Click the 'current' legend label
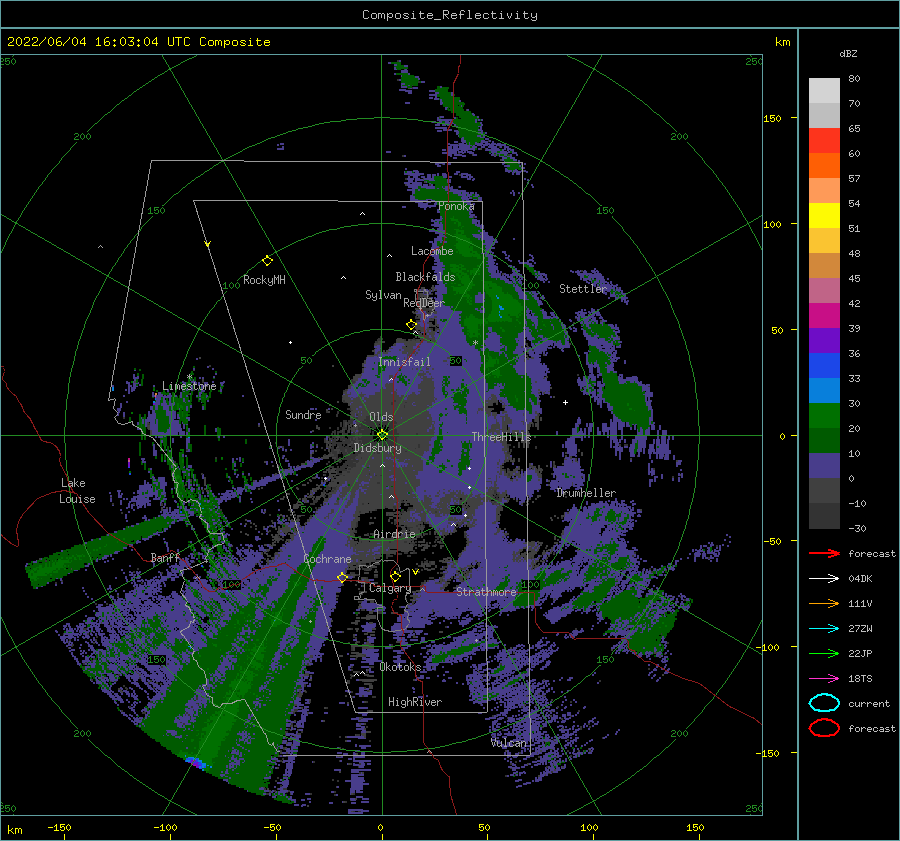 [869, 704]
